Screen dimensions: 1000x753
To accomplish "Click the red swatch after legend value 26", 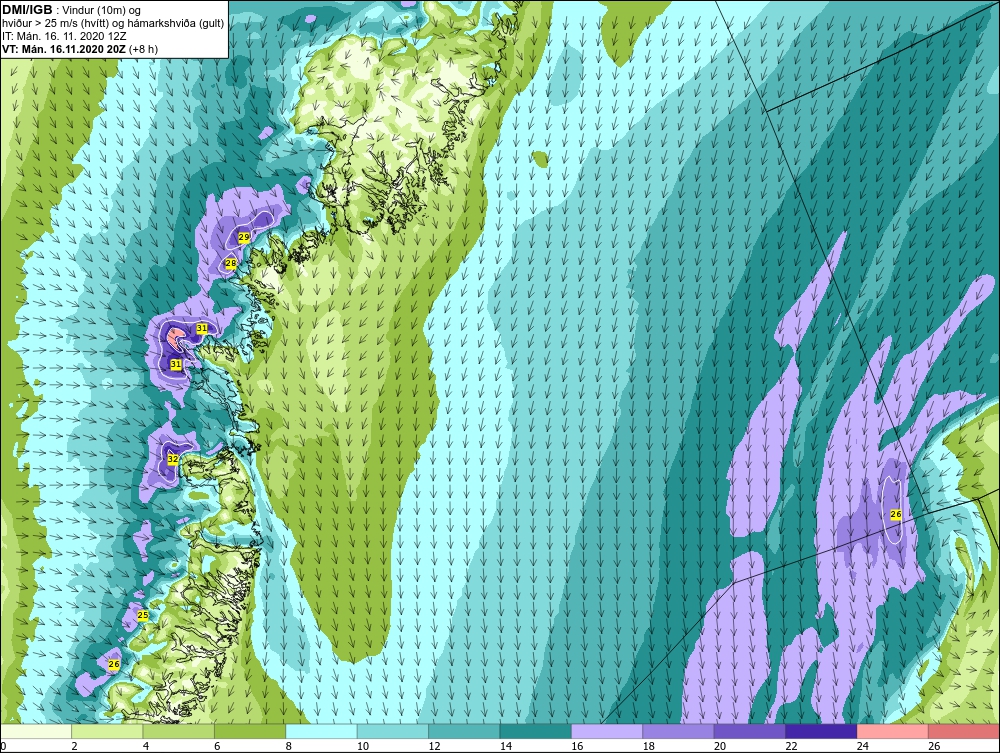I will click(x=964, y=731).
